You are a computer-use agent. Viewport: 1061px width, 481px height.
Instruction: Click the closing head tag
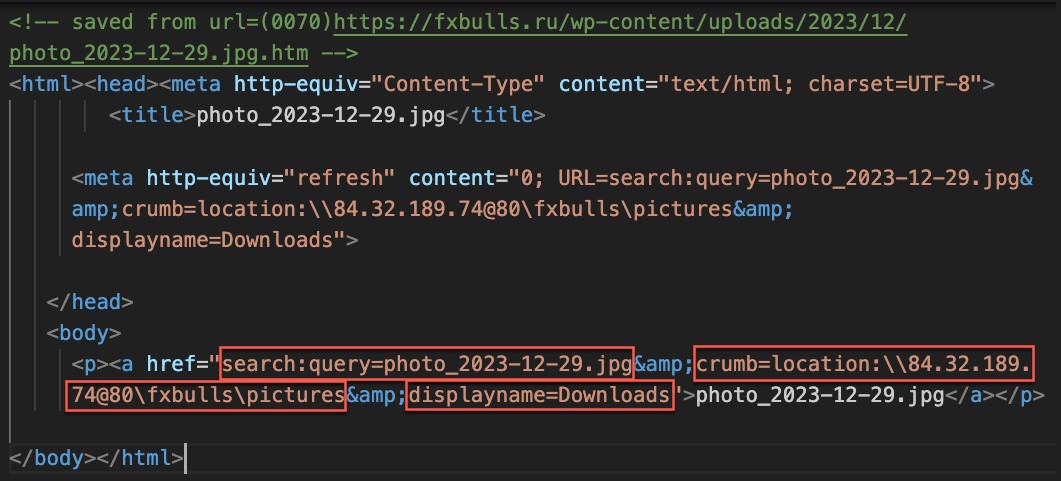click(x=90, y=301)
